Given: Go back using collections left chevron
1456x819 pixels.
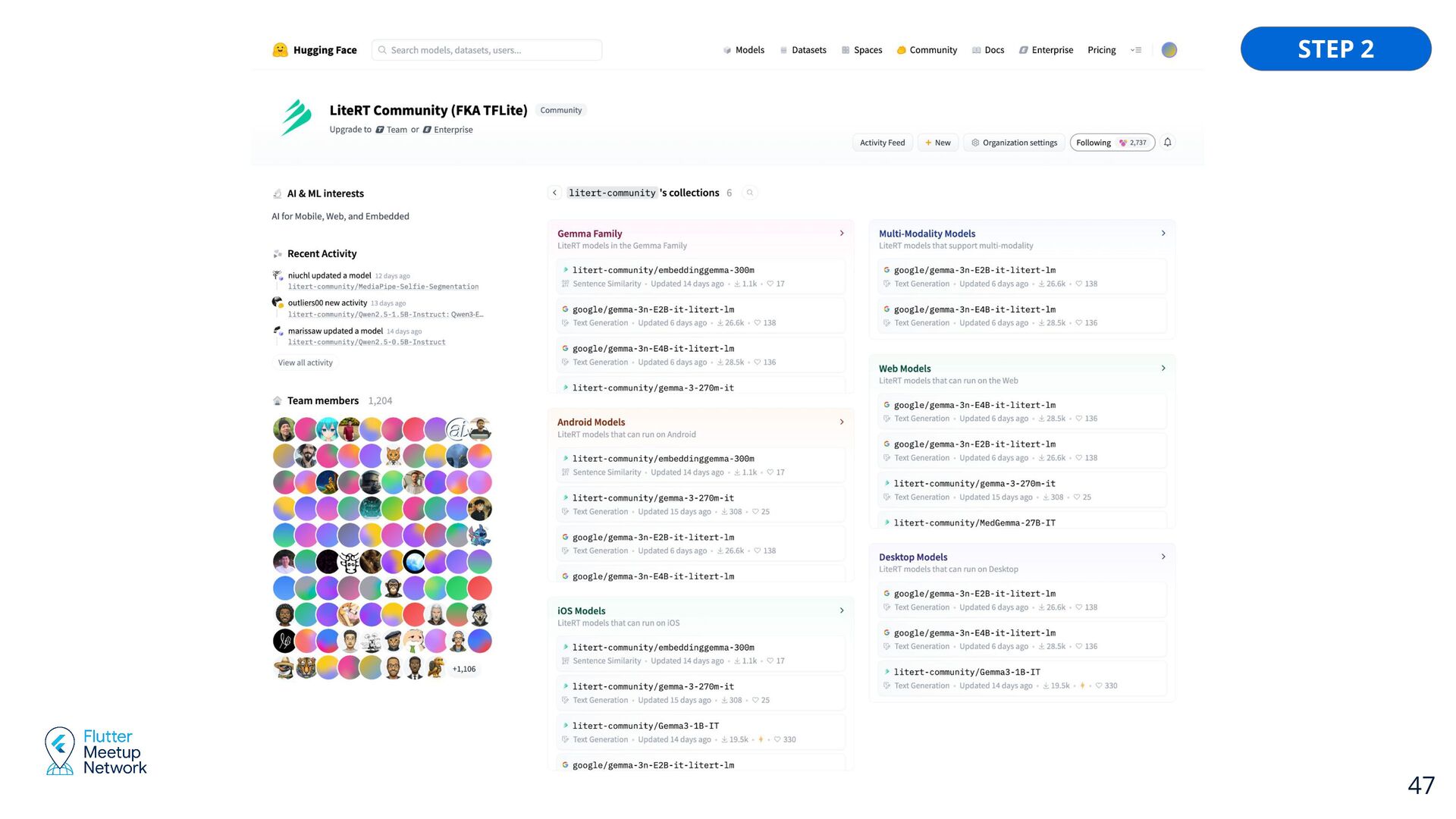Looking at the screenshot, I should tap(554, 193).
